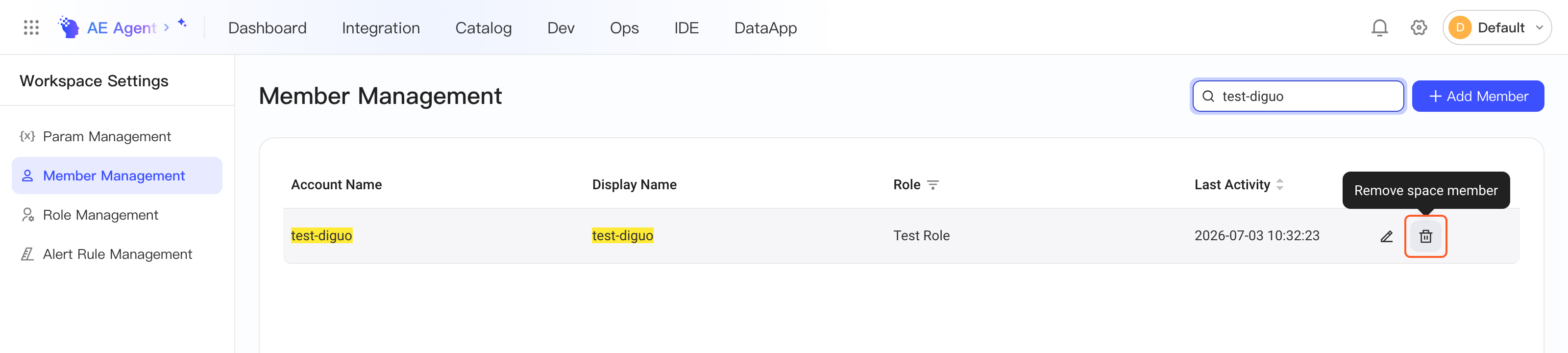Click the AE Agent logo
The height and width of the screenshot is (353, 1568).
pyautogui.click(x=69, y=27)
